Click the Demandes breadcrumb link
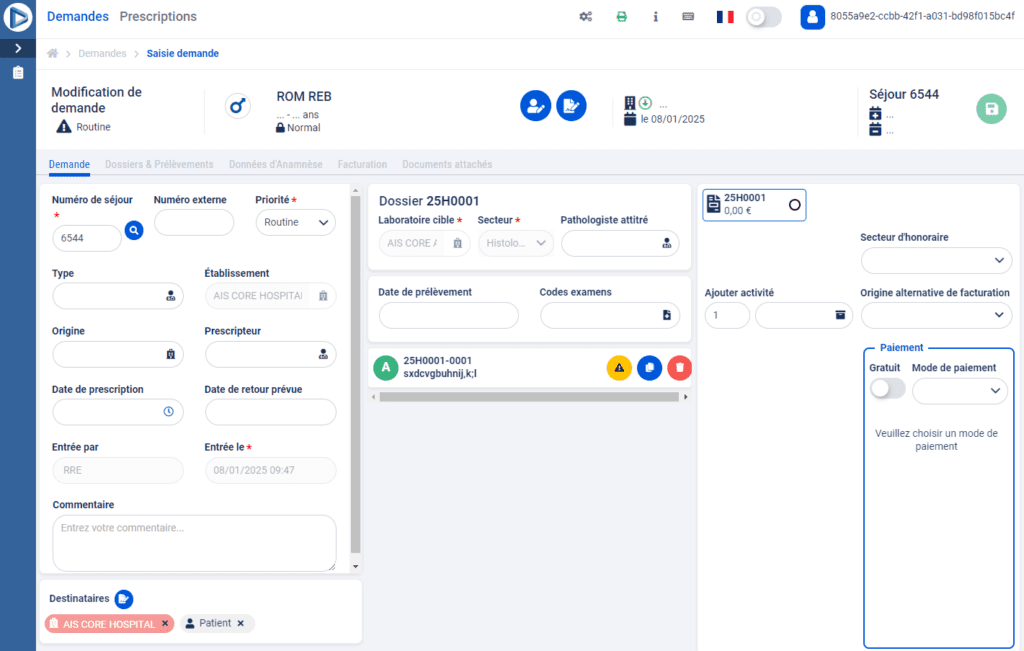Image resolution: width=1024 pixels, height=651 pixels. click(102, 53)
